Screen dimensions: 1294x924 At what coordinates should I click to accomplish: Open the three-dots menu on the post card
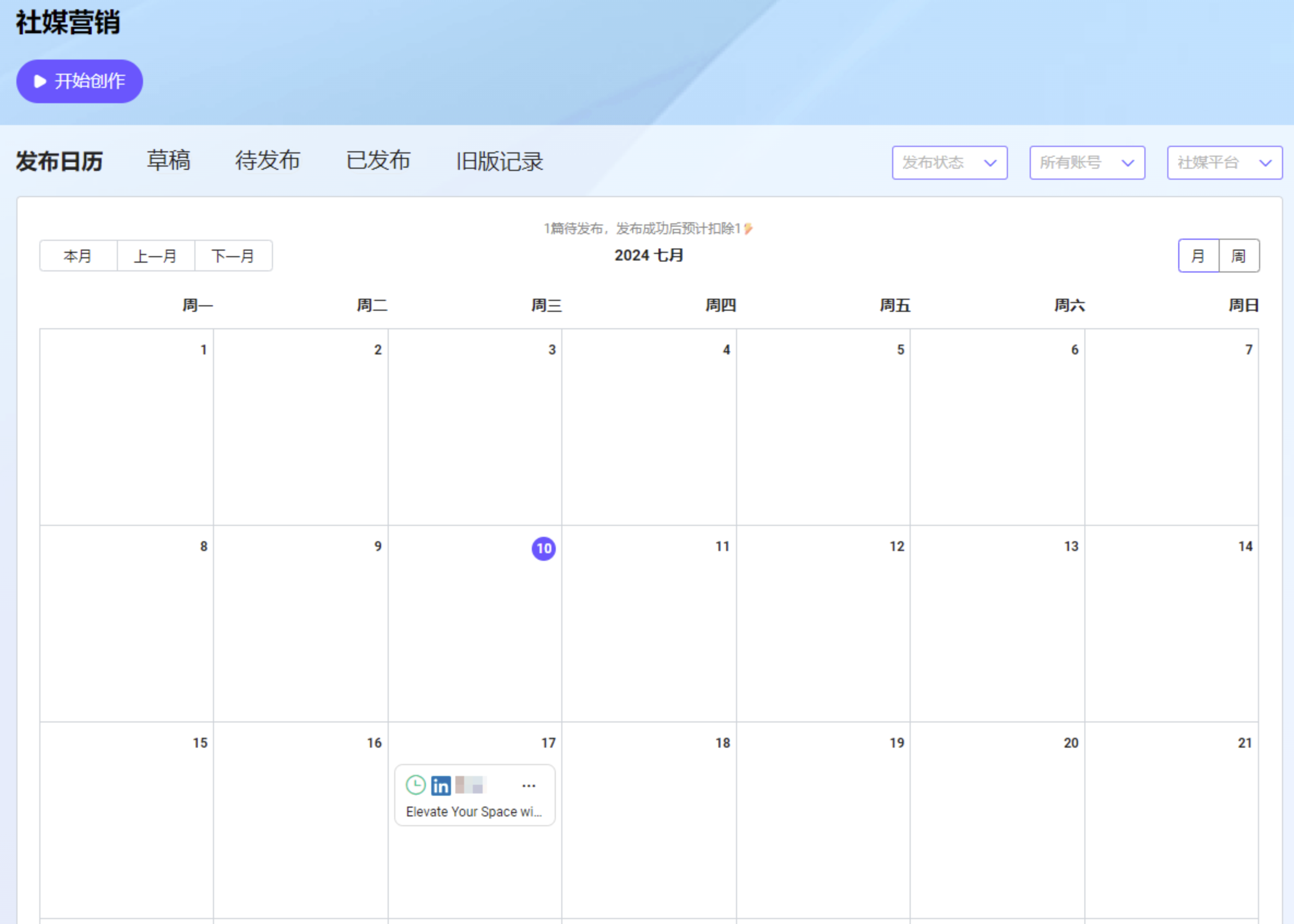click(x=529, y=786)
